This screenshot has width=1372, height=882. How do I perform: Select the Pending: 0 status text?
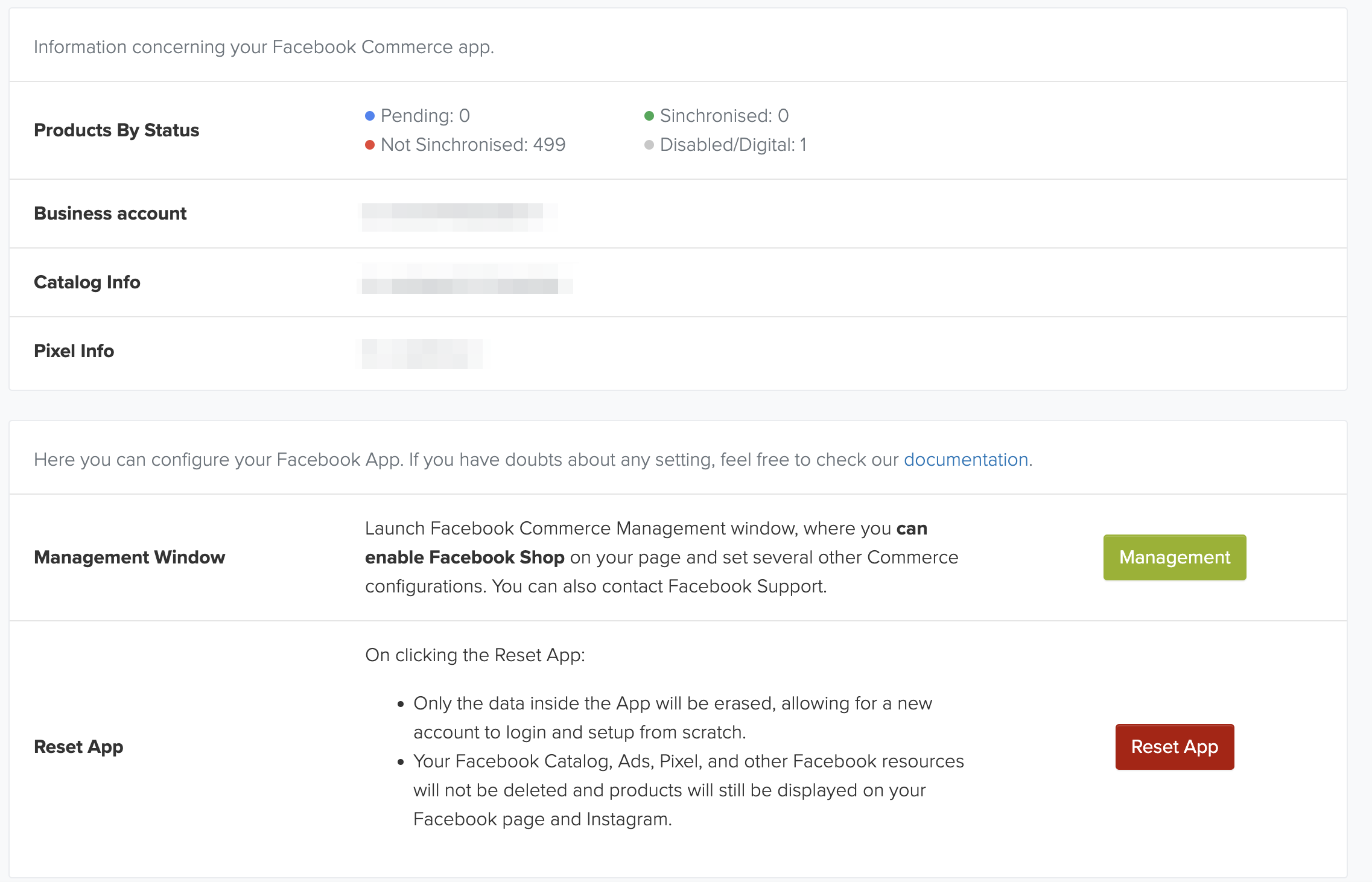[425, 116]
